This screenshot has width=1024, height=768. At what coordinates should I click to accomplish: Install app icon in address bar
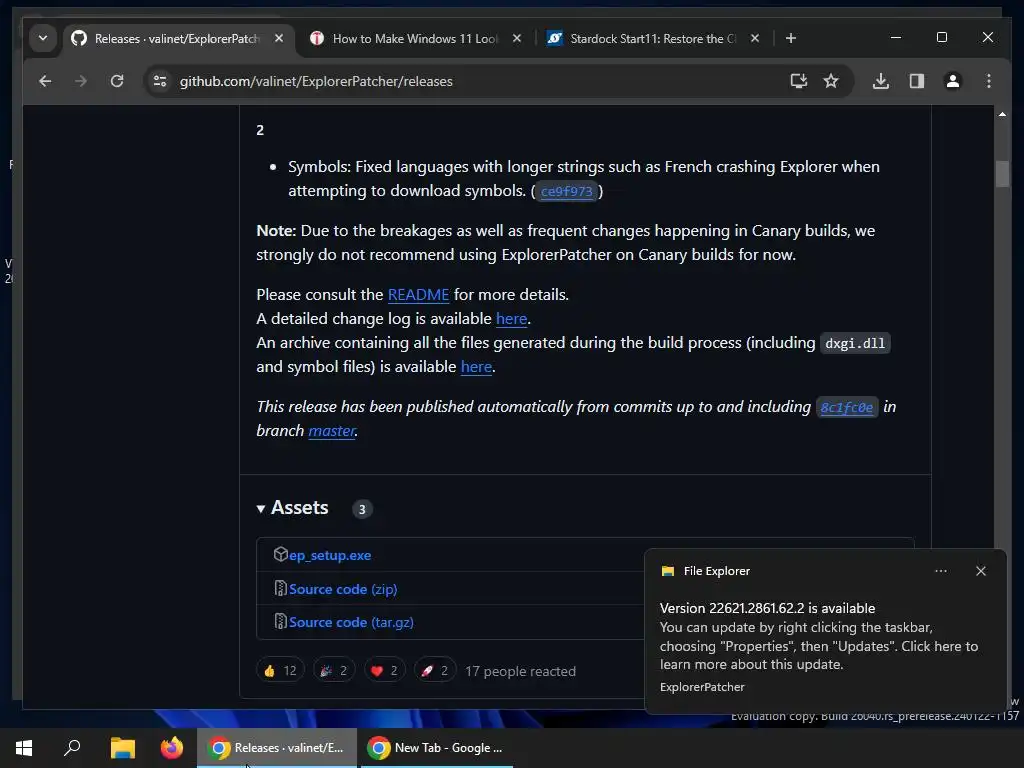[x=799, y=81]
